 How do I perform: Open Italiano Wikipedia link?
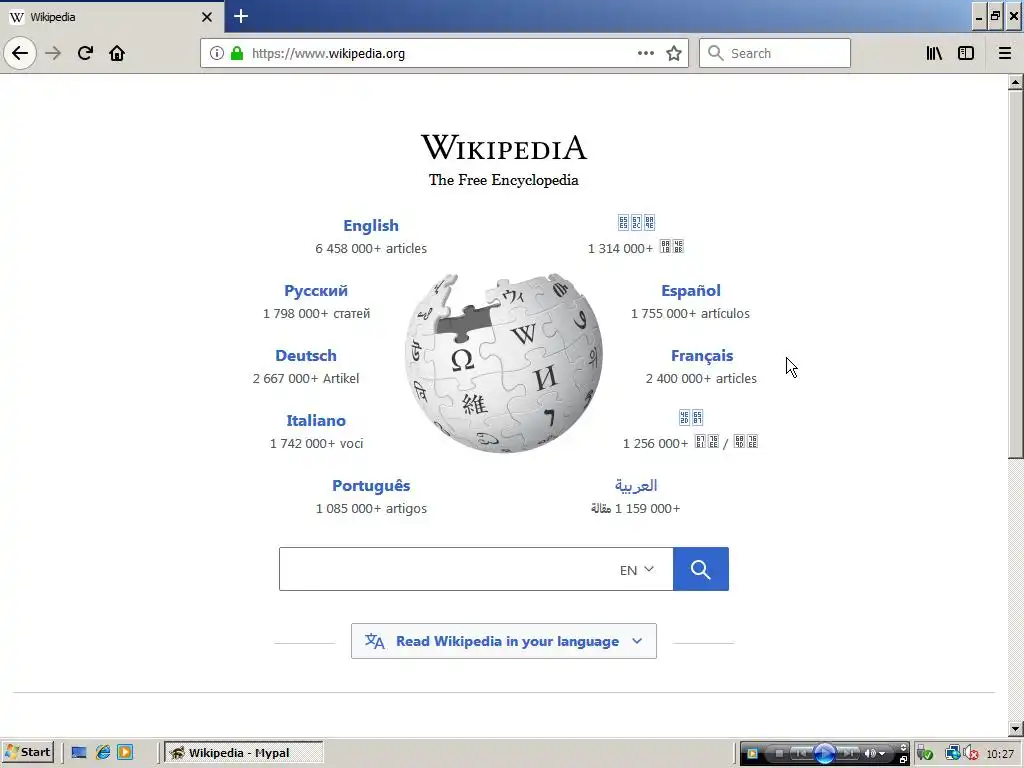316,421
